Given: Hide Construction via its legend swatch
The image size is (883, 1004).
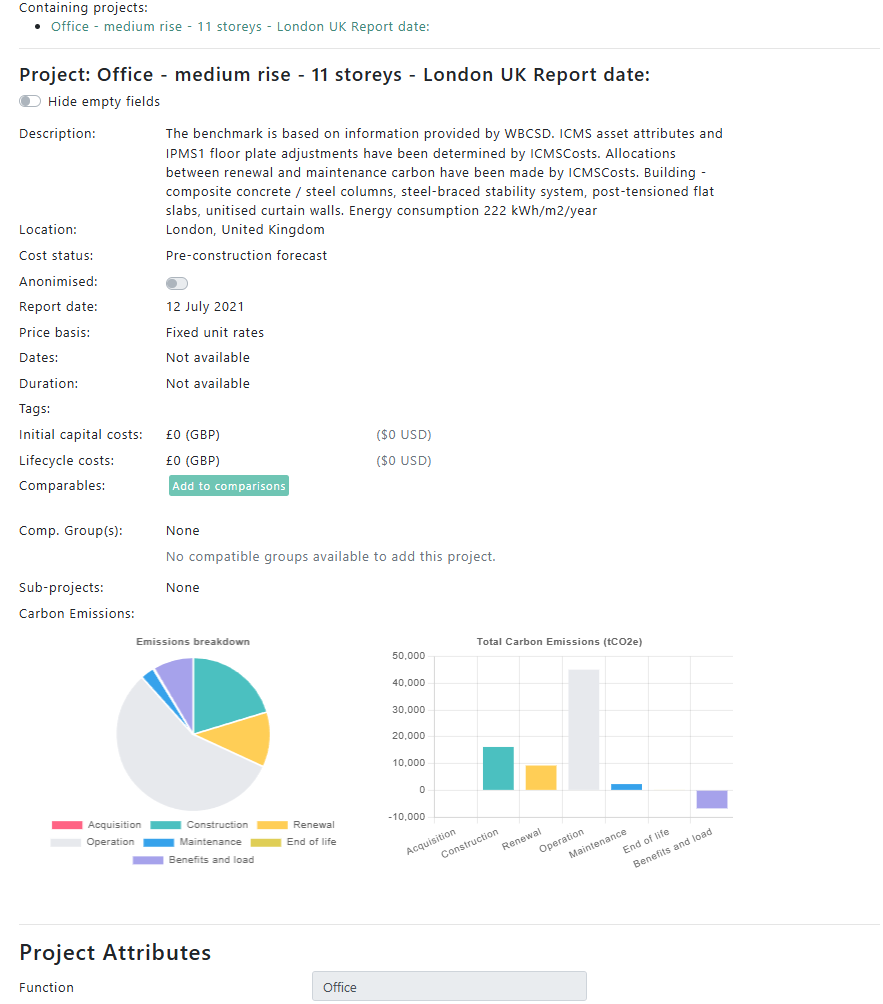Looking at the screenshot, I should coord(166,825).
